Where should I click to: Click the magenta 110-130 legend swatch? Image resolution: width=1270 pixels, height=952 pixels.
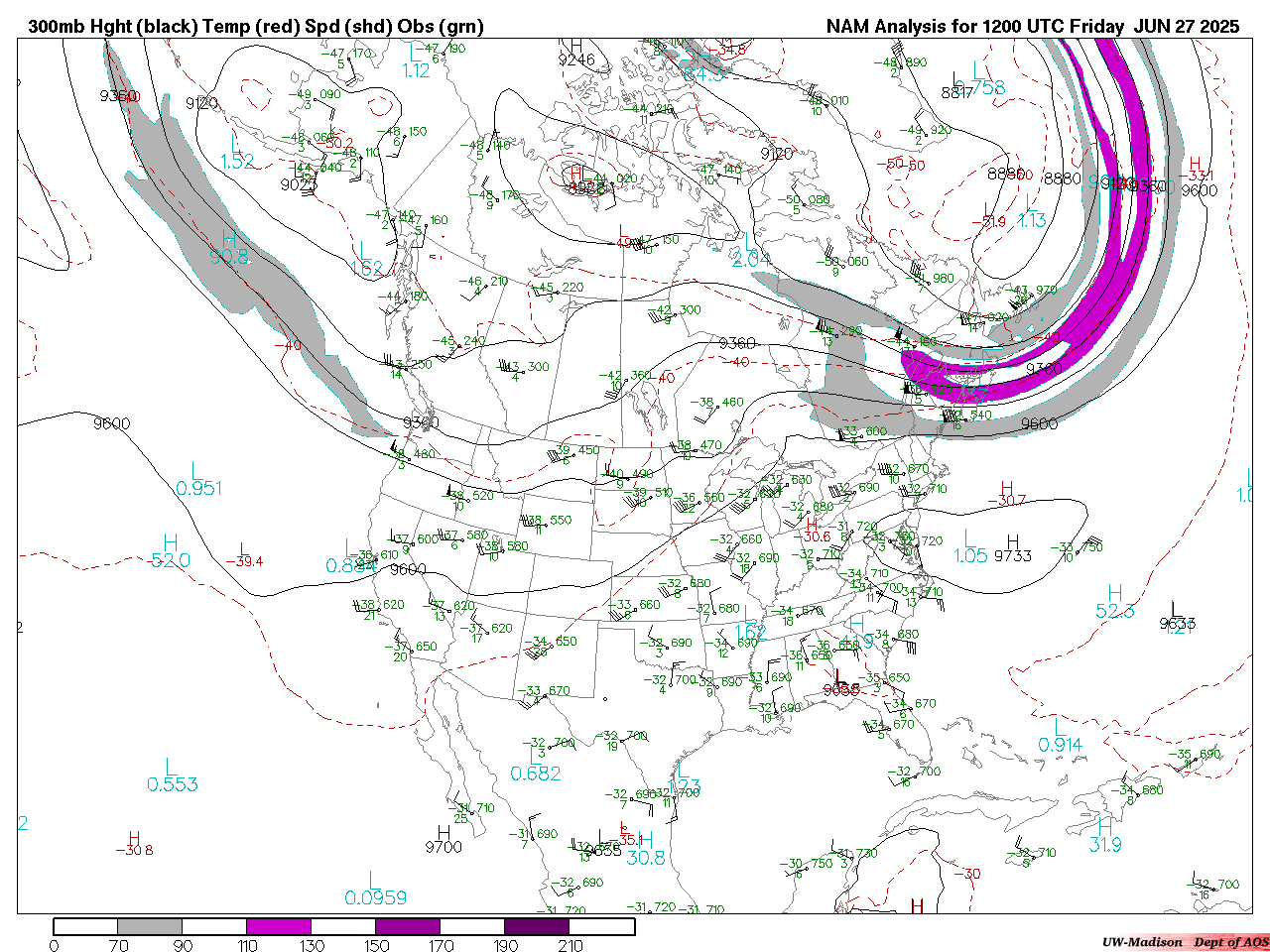(x=279, y=926)
